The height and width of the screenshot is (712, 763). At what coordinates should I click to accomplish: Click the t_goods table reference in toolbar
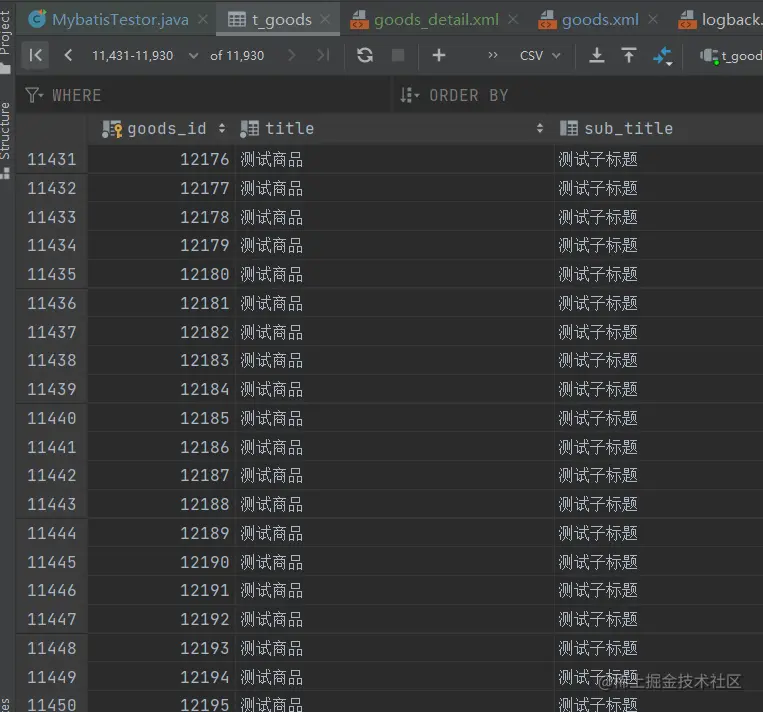731,56
